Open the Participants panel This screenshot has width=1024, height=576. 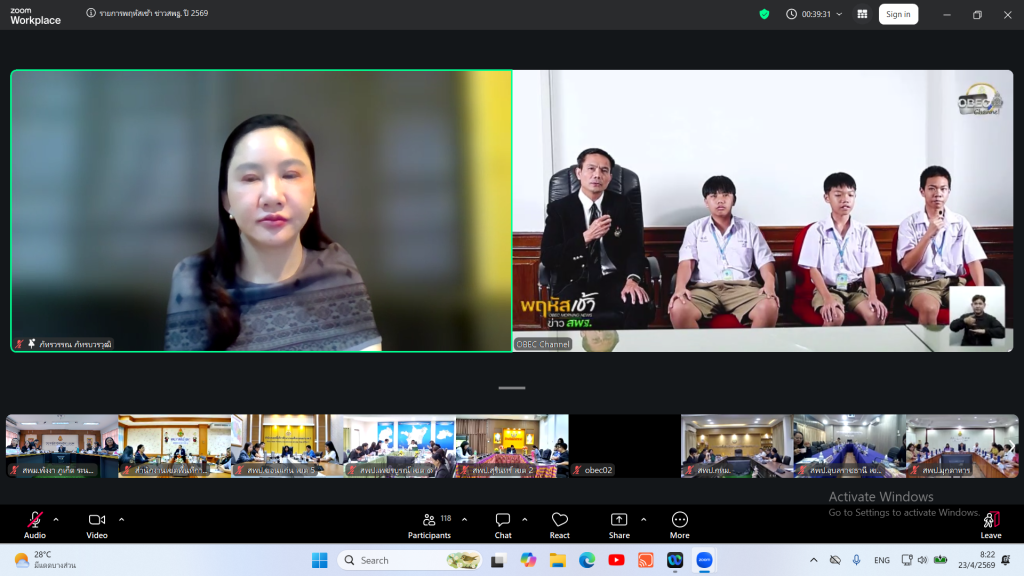pyautogui.click(x=429, y=524)
